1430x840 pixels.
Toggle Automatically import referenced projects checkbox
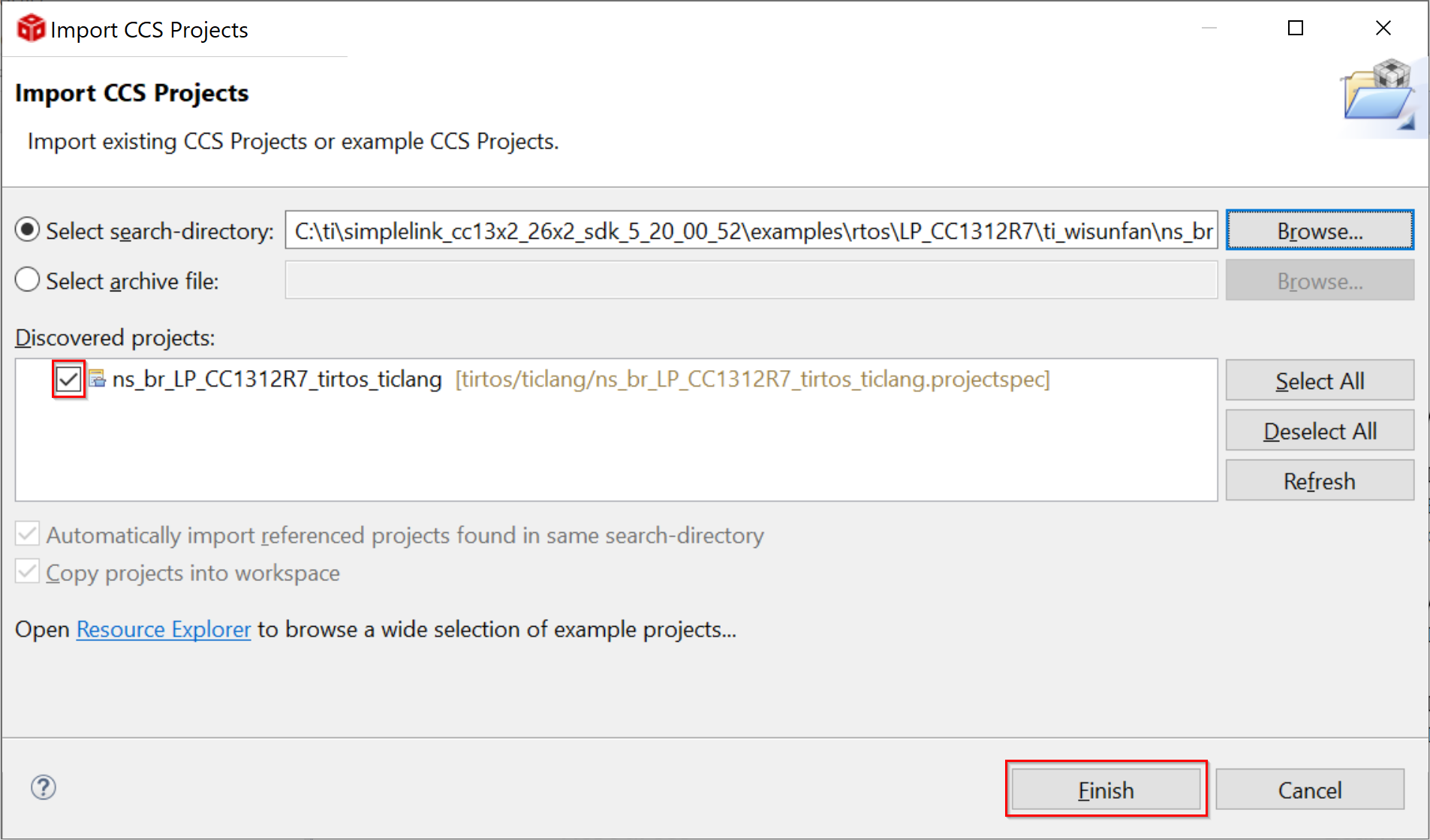click(28, 535)
